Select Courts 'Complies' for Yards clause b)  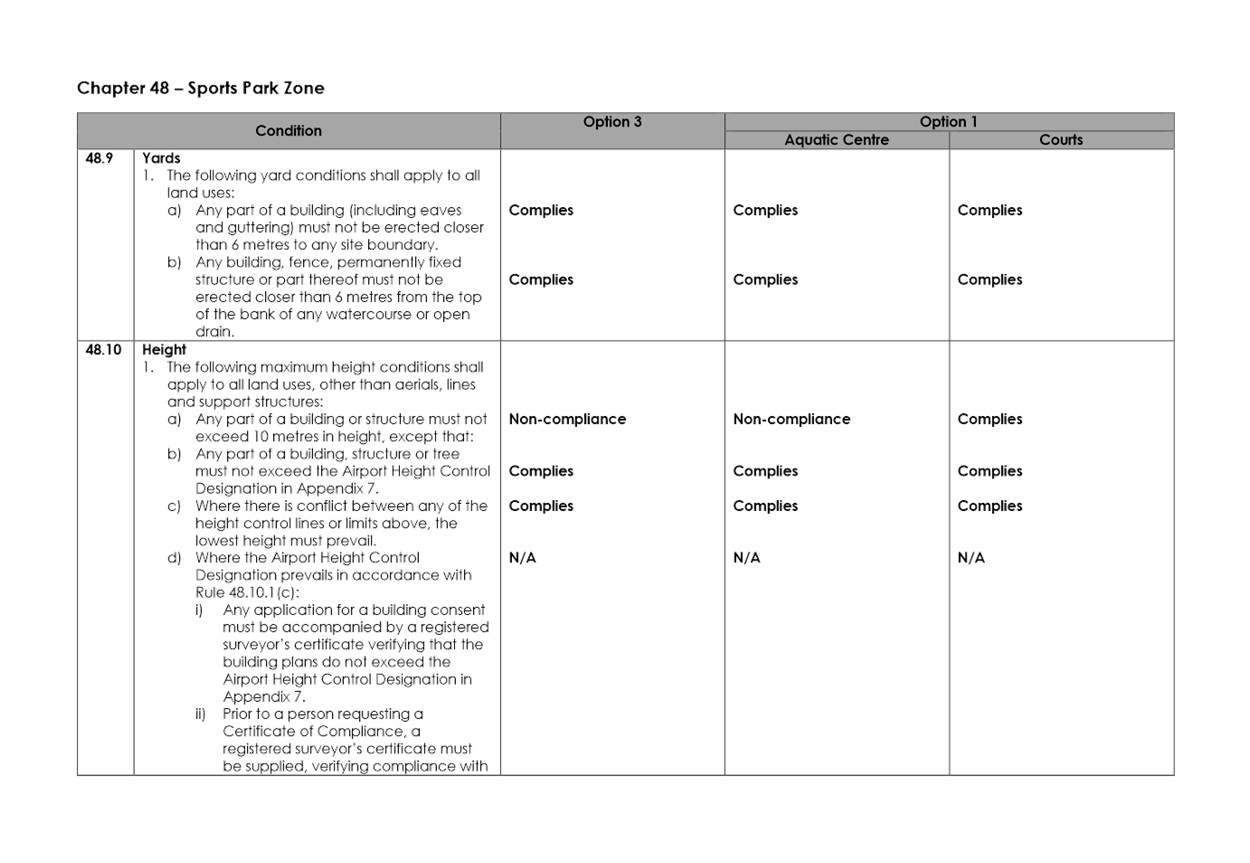tap(990, 280)
